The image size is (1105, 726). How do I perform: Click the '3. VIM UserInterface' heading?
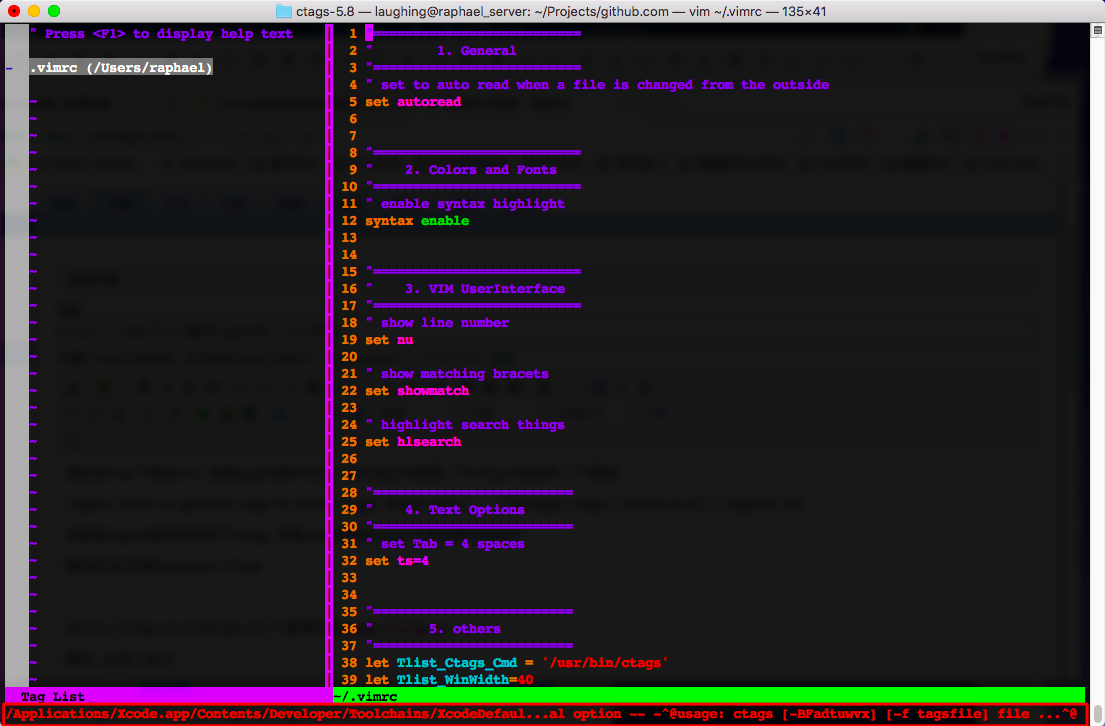tap(485, 289)
